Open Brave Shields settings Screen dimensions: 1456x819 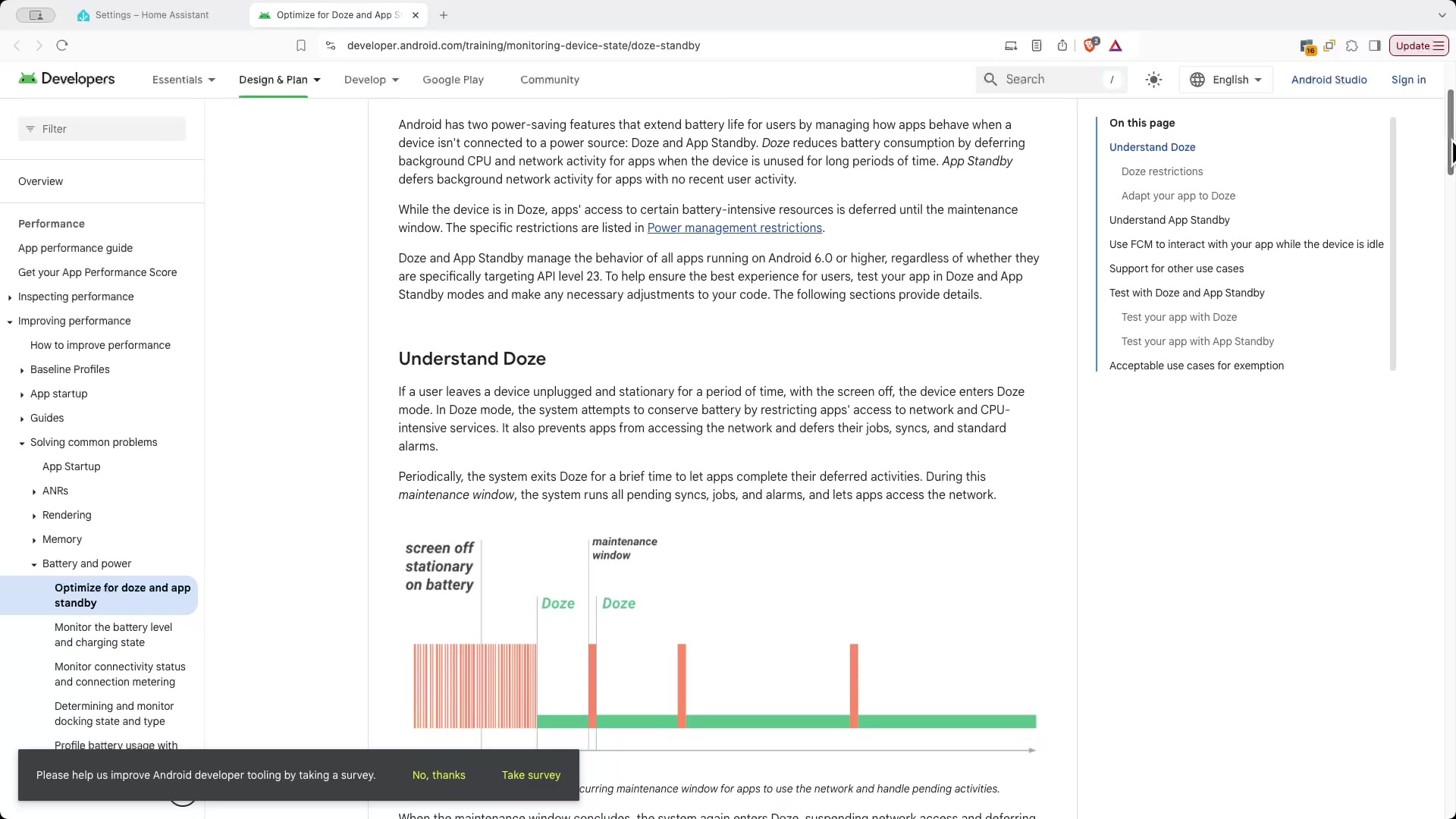click(1090, 45)
